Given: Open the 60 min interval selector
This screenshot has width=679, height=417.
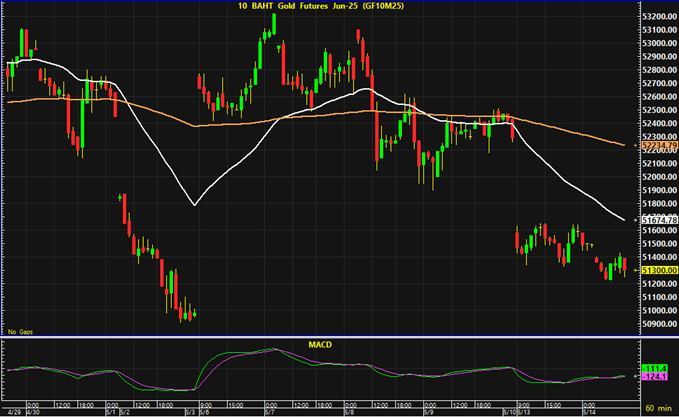Looking at the screenshot, I should (x=657, y=410).
